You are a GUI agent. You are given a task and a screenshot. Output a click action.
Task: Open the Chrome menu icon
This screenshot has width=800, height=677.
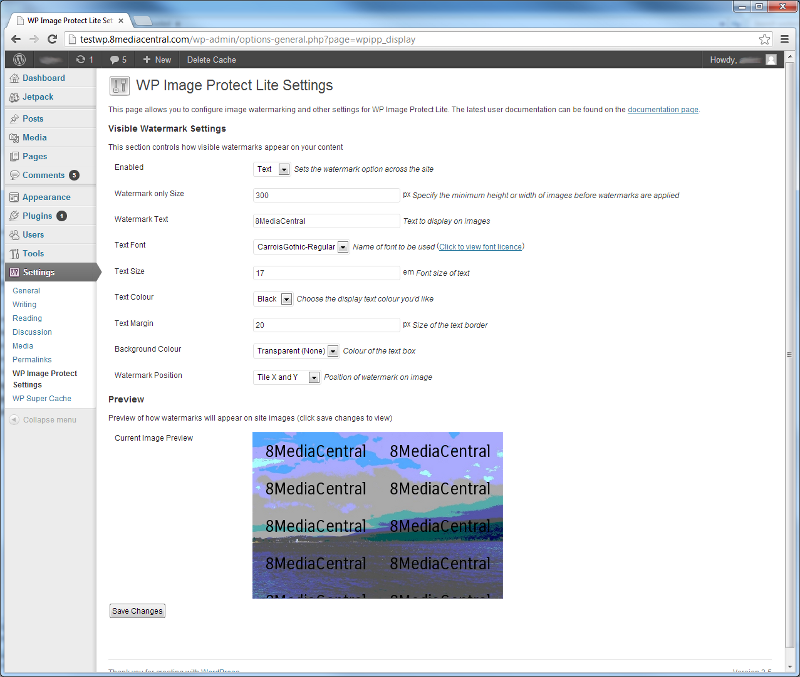785,39
